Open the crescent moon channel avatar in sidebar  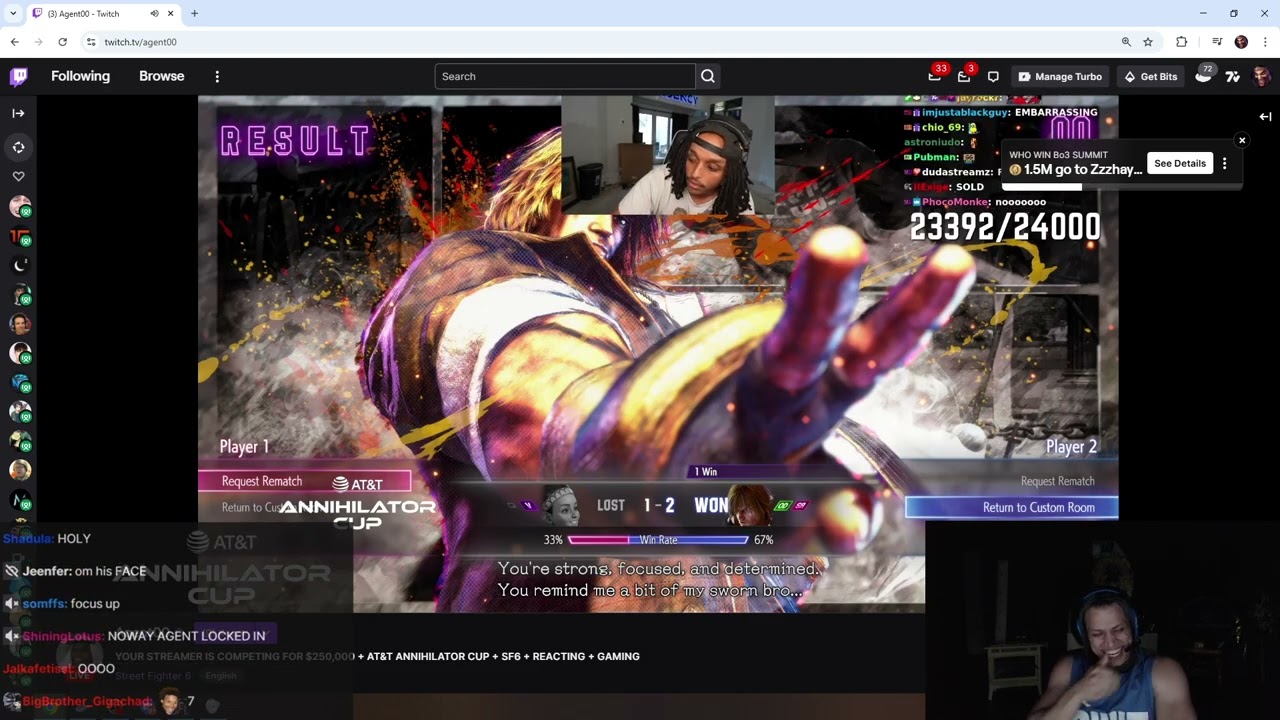click(x=20, y=265)
